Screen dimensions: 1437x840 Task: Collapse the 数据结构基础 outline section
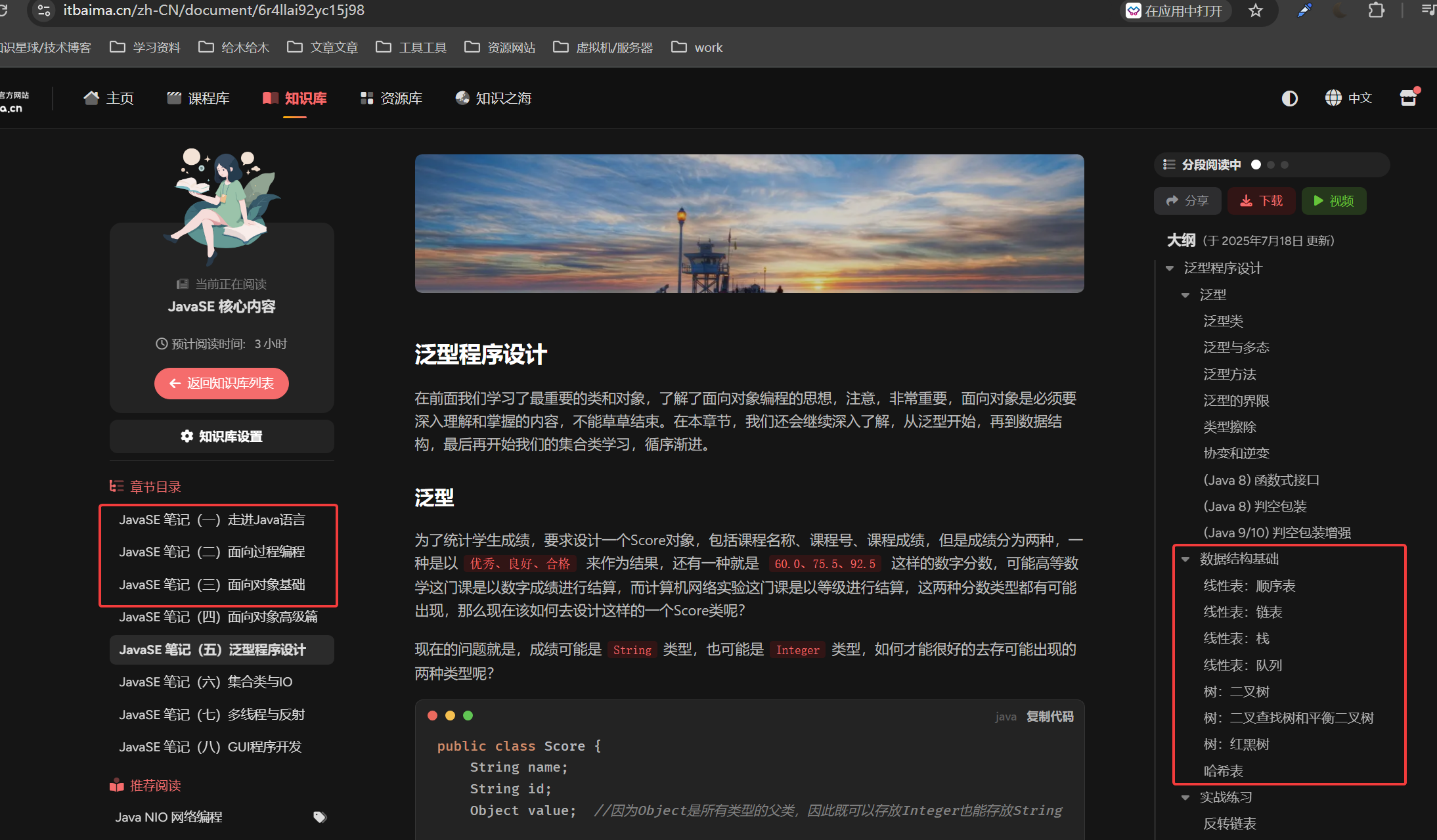click(x=1185, y=559)
